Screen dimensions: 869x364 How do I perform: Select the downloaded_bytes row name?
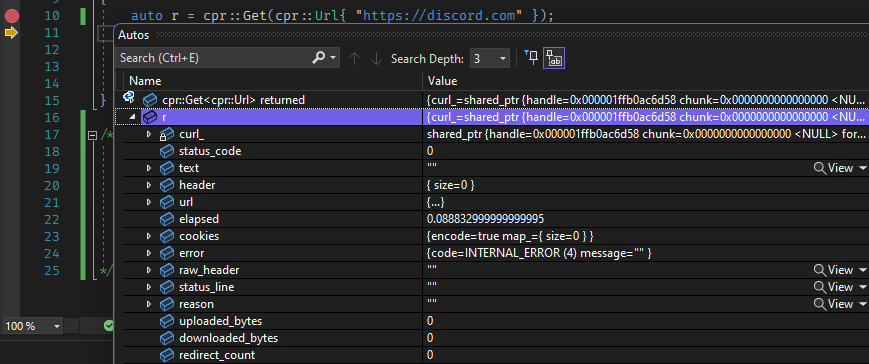[228, 338]
